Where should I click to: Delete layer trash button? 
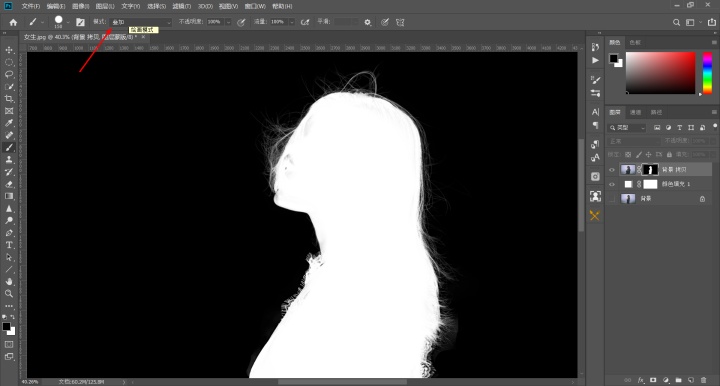tap(703, 380)
